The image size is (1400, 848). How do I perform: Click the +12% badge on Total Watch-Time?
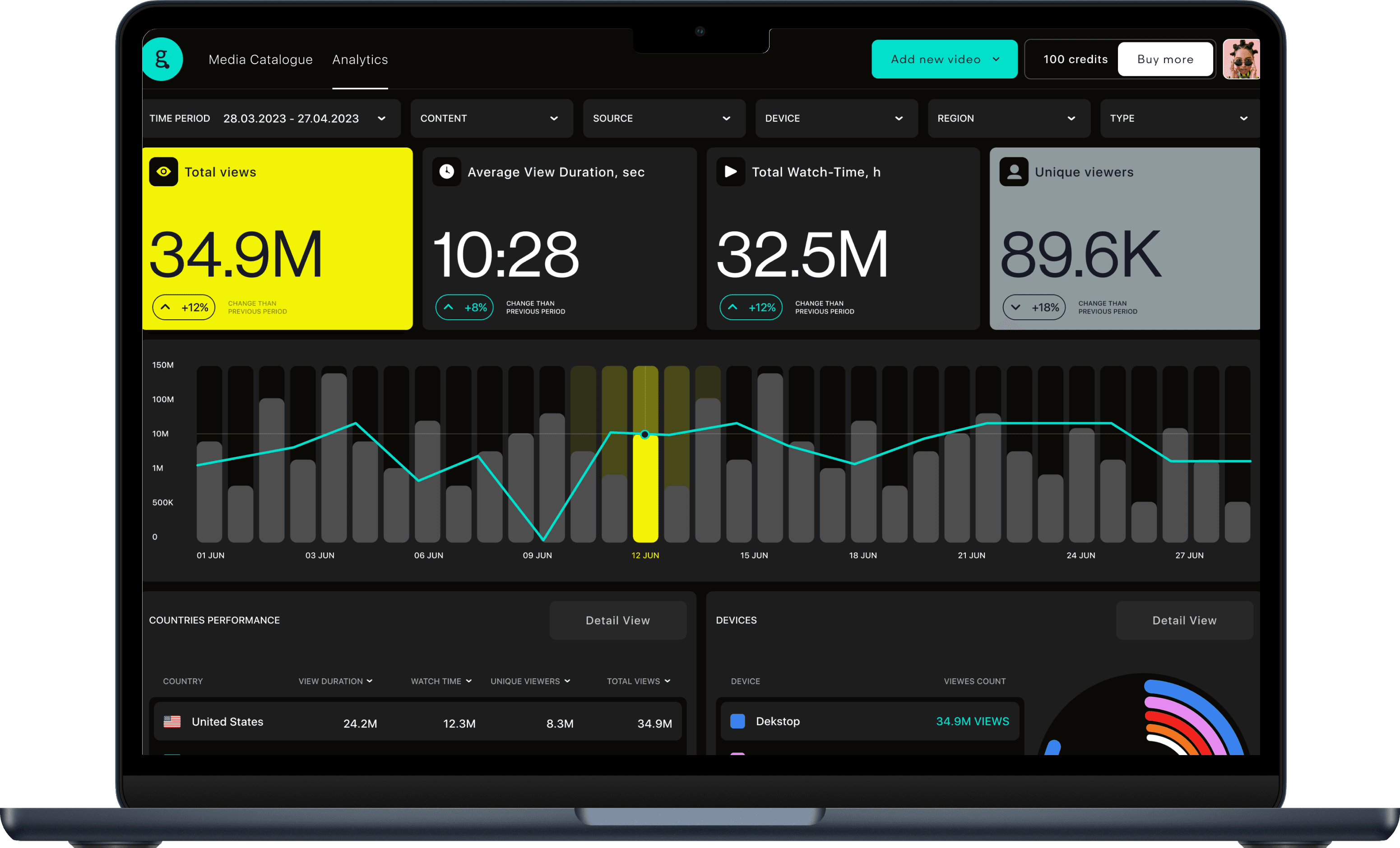pyautogui.click(x=751, y=307)
